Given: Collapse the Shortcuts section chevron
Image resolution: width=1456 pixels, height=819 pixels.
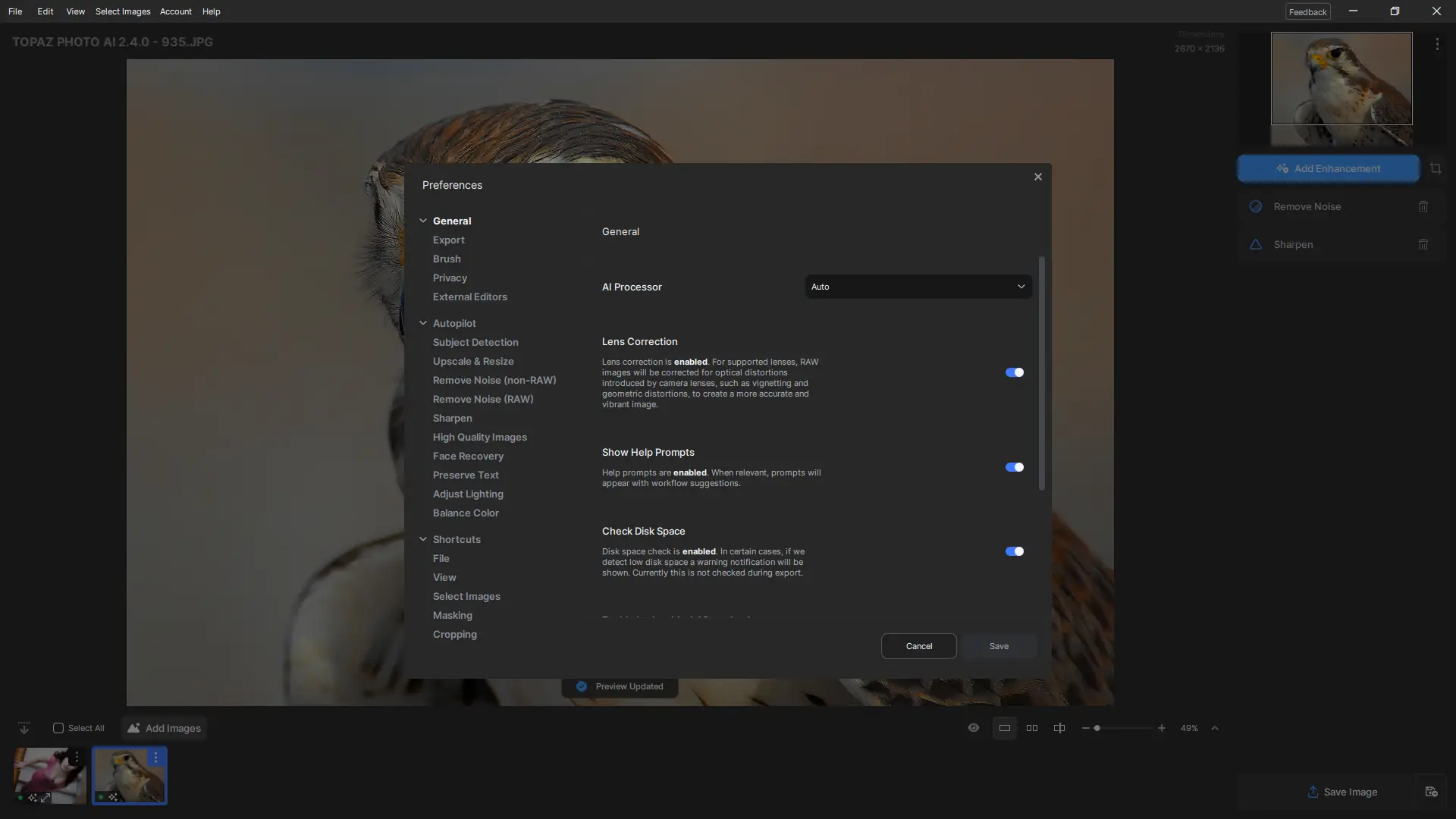Looking at the screenshot, I should point(423,539).
